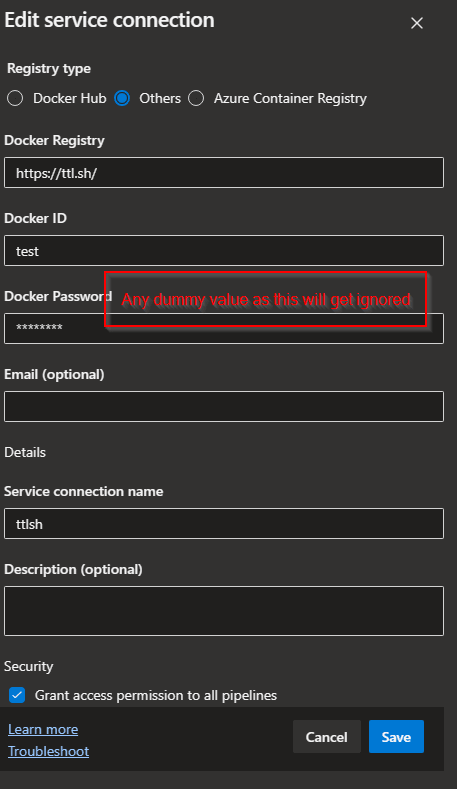
Task: Click the Description (optional) text area
Action: pos(224,611)
